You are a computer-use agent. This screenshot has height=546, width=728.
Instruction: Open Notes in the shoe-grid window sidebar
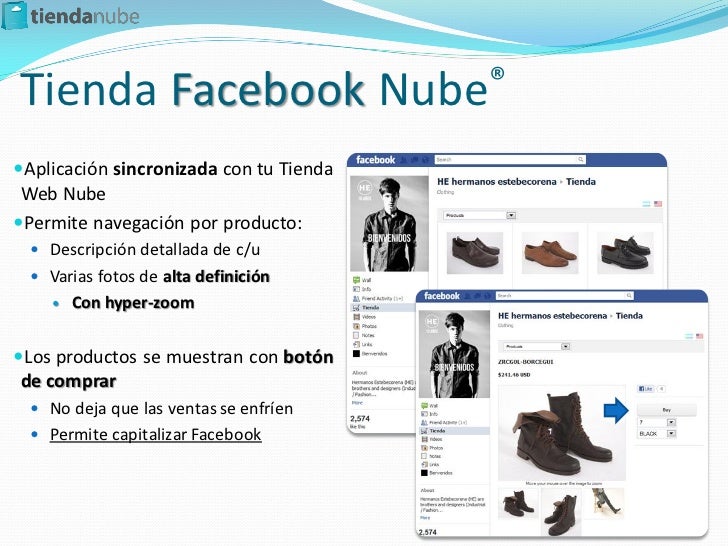click(364, 335)
